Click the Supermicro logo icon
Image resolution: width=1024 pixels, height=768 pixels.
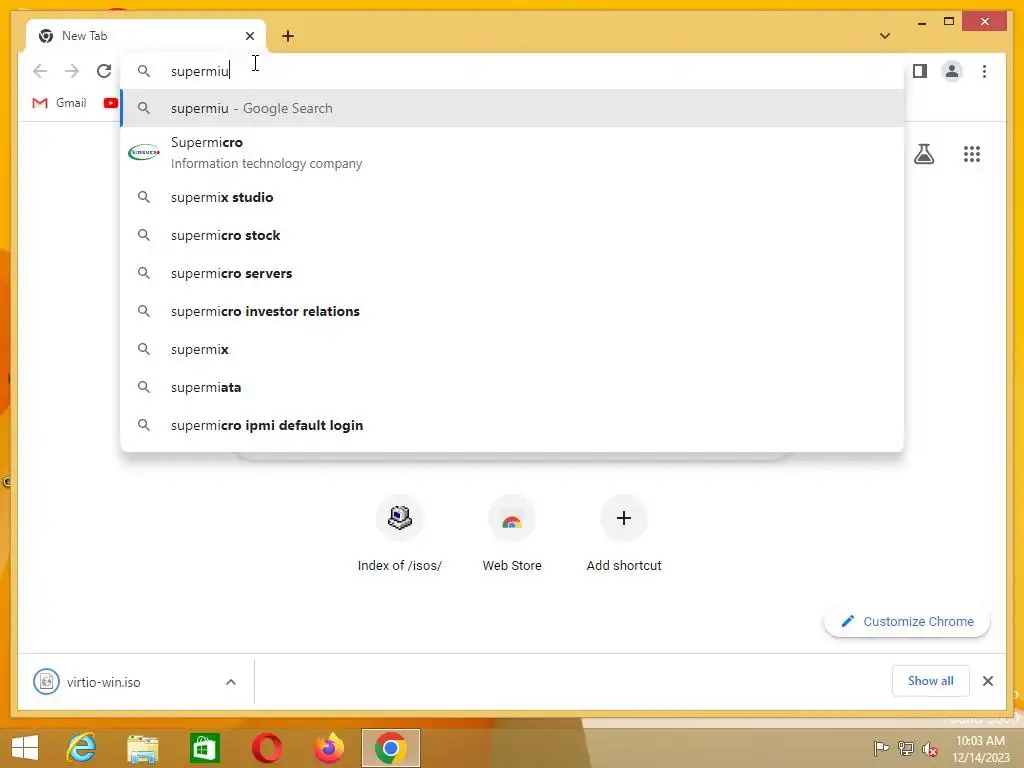click(144, 152)
